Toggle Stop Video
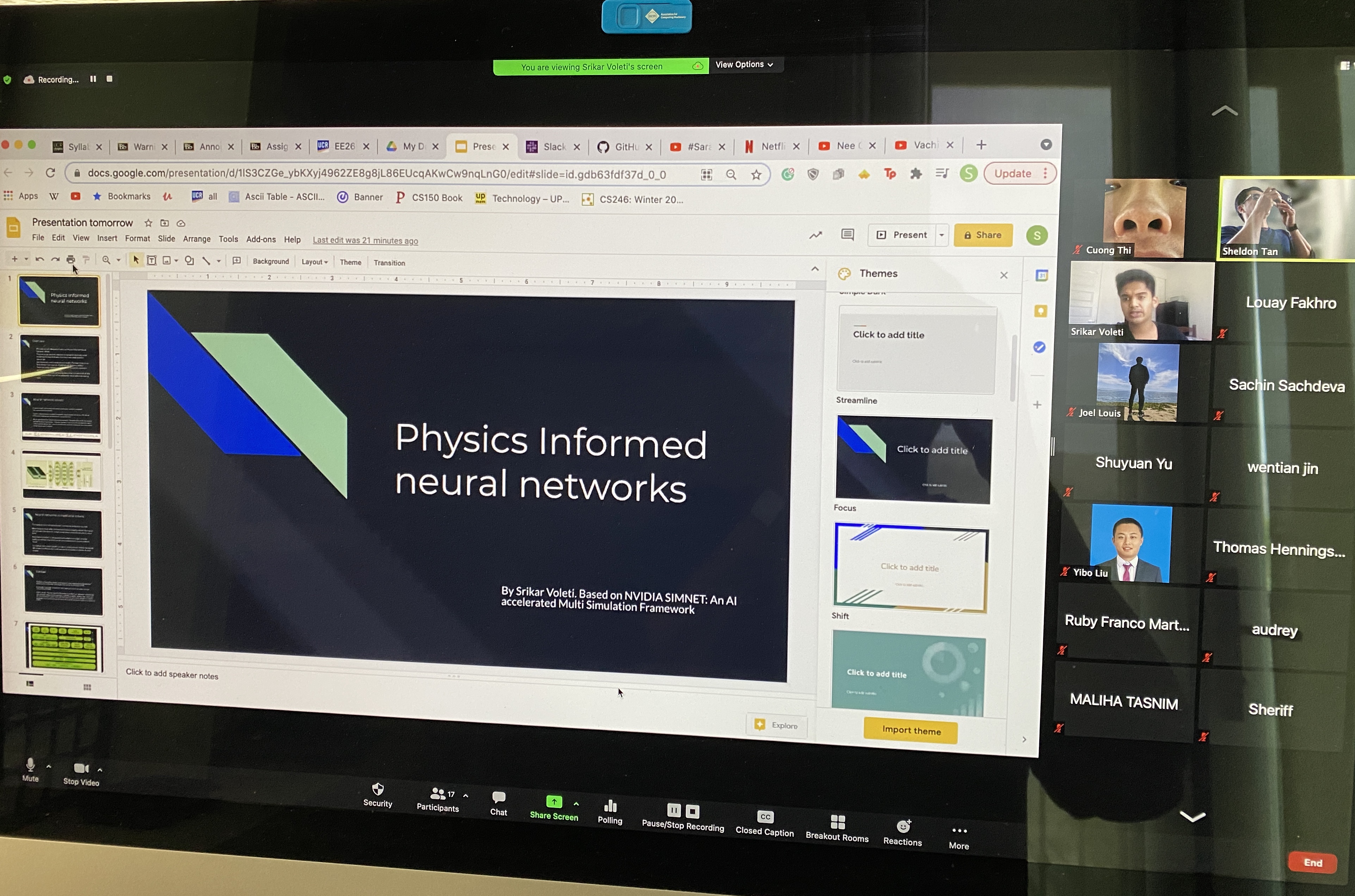 [81, 768]
